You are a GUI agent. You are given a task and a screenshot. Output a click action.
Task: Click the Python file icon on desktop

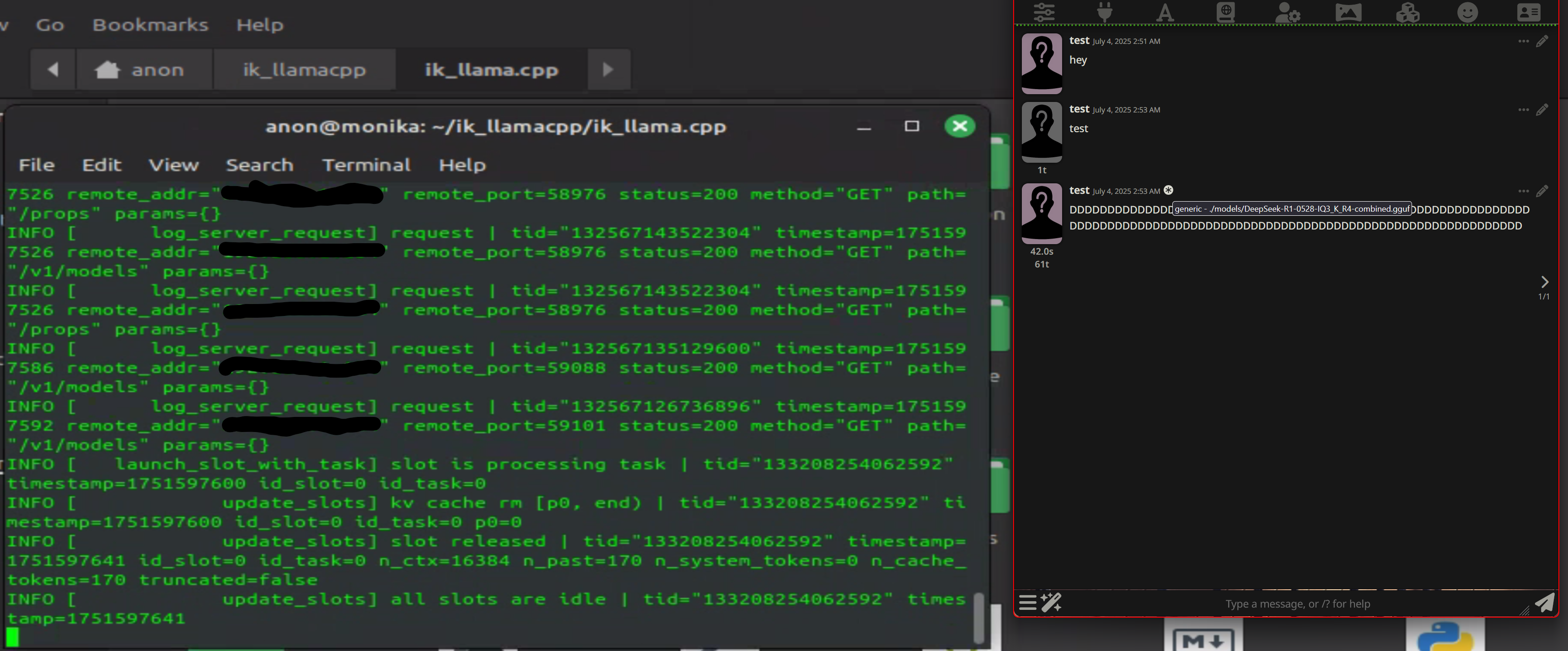(x=1445, y=634)
